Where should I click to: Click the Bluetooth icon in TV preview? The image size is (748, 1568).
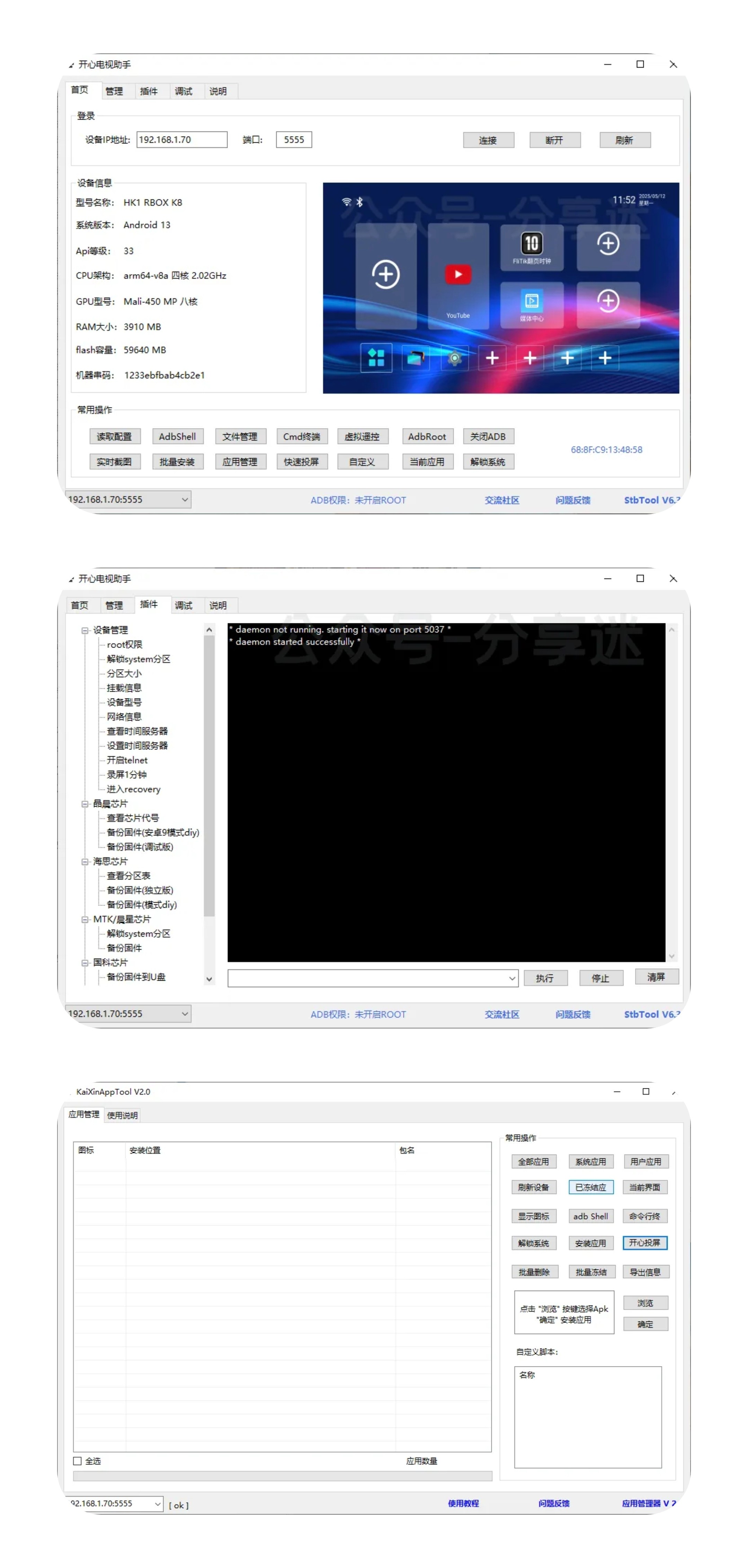(x=359, y=202)
